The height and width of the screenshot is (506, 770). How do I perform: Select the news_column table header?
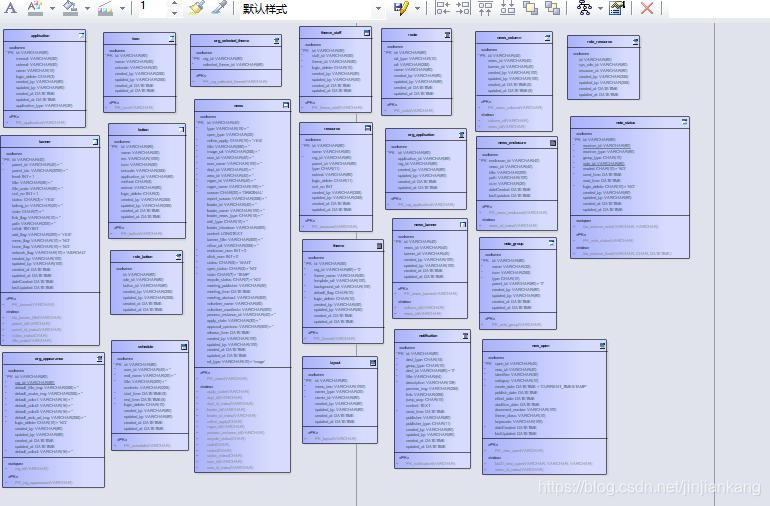[x=513, y=38]
